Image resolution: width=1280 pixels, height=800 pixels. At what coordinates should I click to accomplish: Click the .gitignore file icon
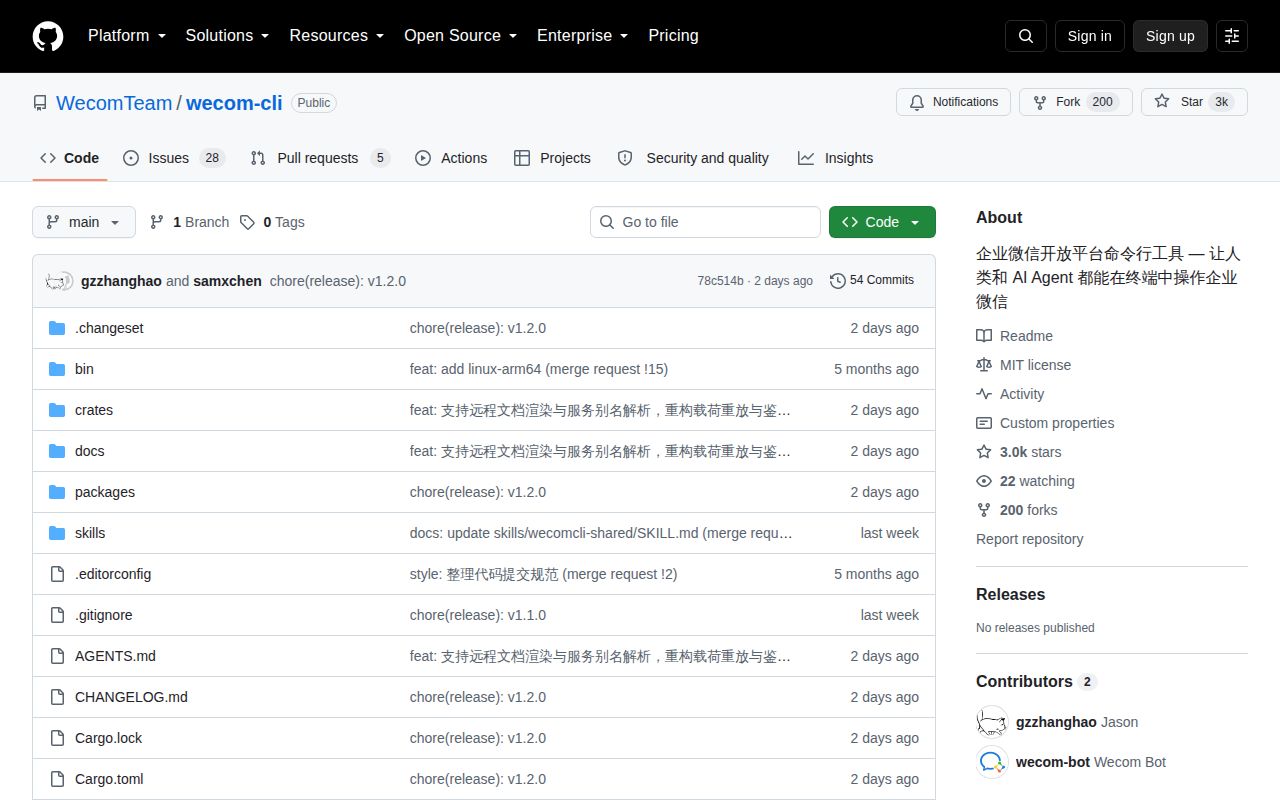(57, 615)
